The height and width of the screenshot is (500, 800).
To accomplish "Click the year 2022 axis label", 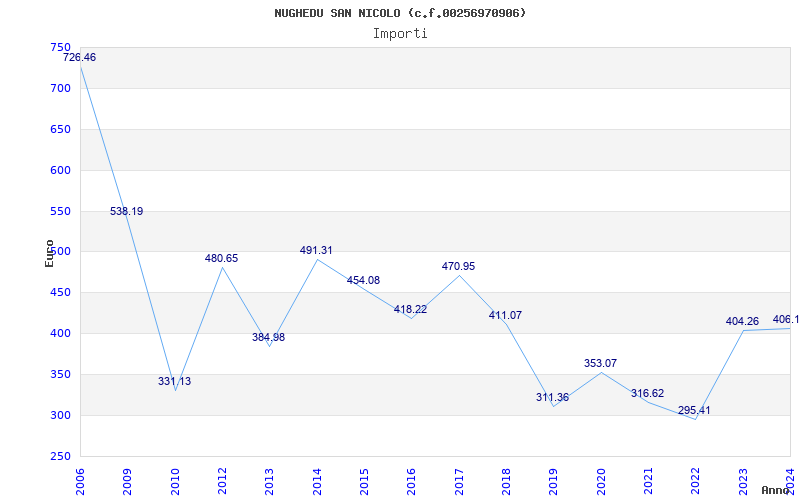I will pyautogui.click(x=696, y=482).
